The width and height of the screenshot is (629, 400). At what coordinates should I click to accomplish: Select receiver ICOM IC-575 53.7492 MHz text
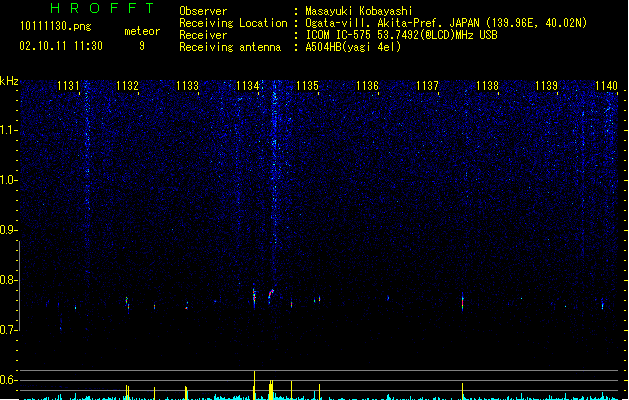pos(401,35)
